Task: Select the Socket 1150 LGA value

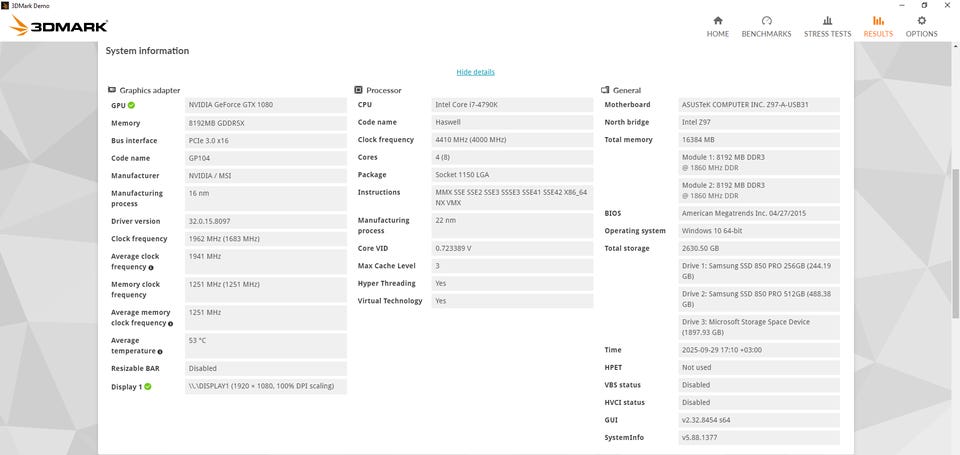Action: pos(512,175)
